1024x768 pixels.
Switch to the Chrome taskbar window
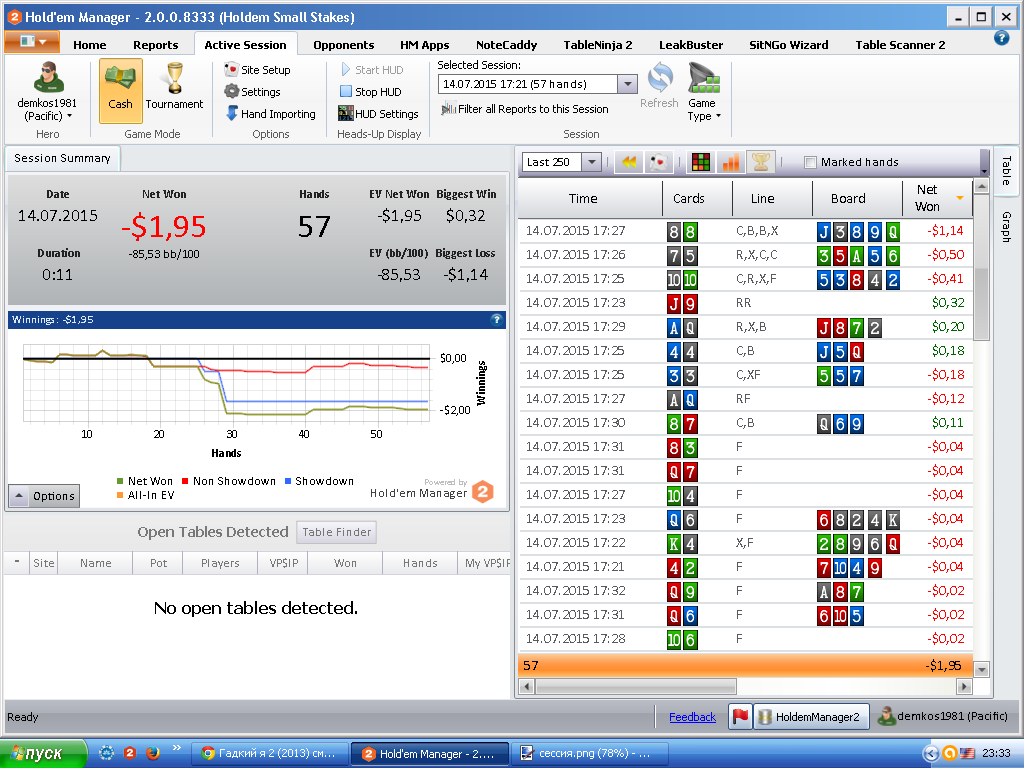(x=271, y=753)
